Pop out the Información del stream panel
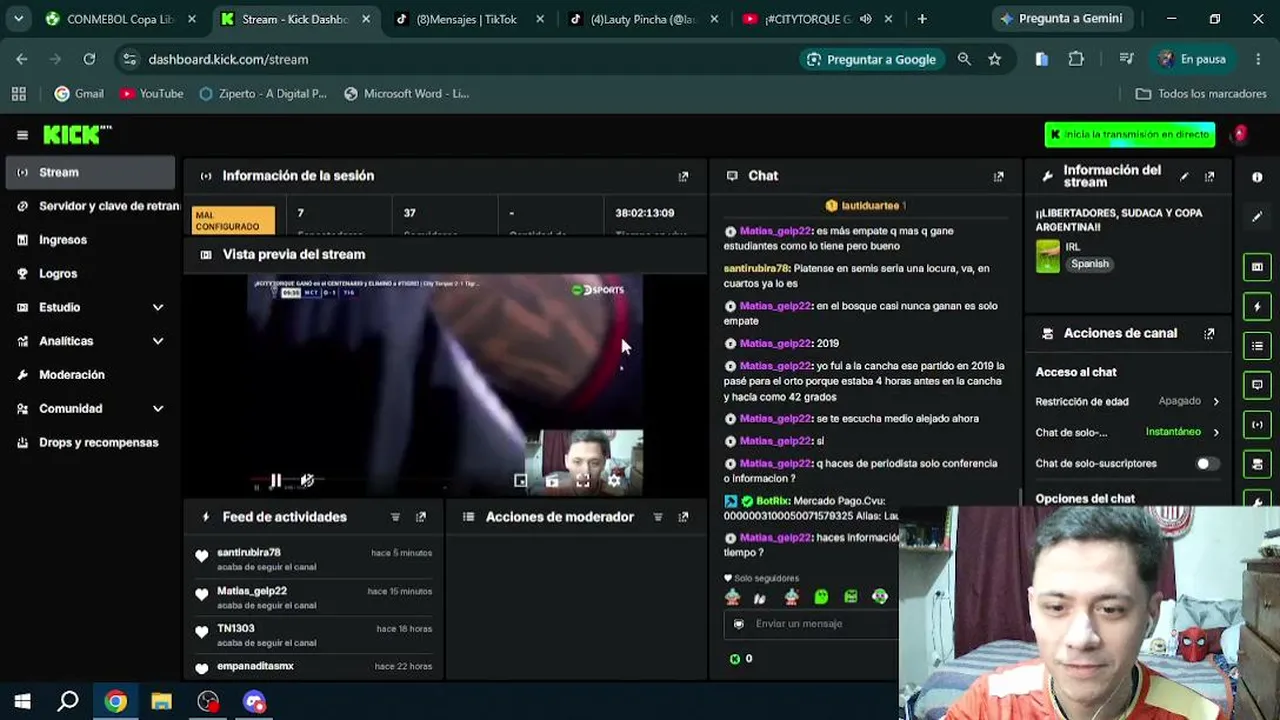 coord(1209,176)
